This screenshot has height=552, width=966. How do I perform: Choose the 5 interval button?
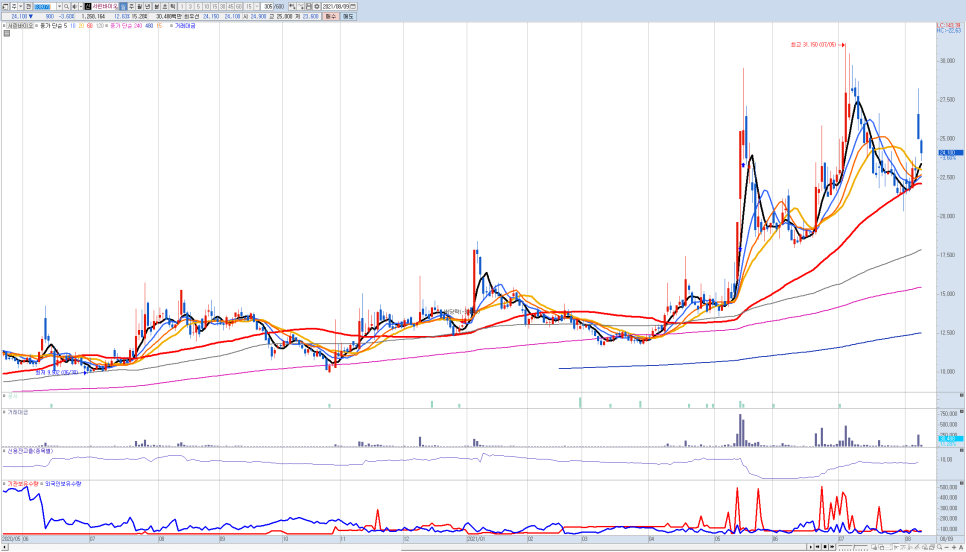point(198,6)
